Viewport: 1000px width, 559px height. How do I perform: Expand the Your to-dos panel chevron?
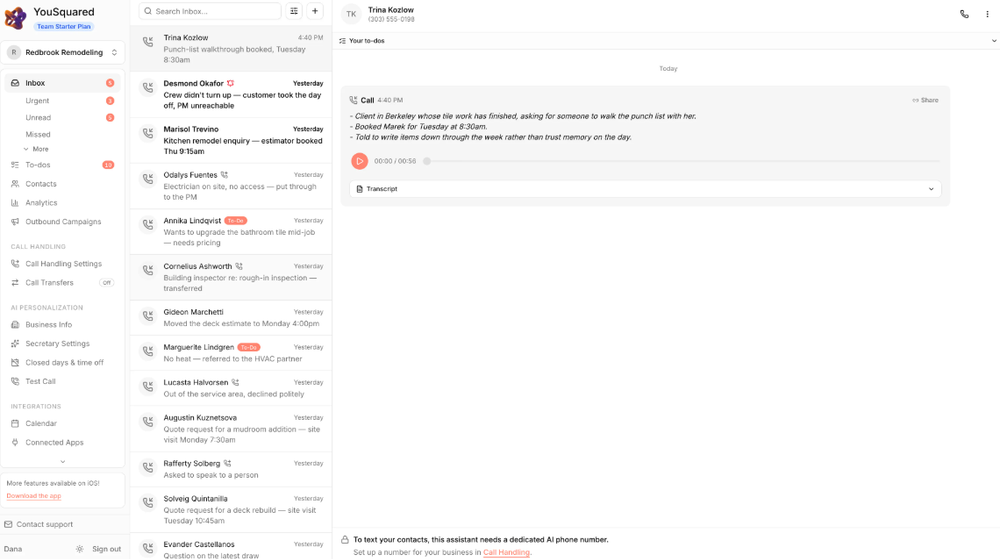pyautogui.click(x=994, y=41)
